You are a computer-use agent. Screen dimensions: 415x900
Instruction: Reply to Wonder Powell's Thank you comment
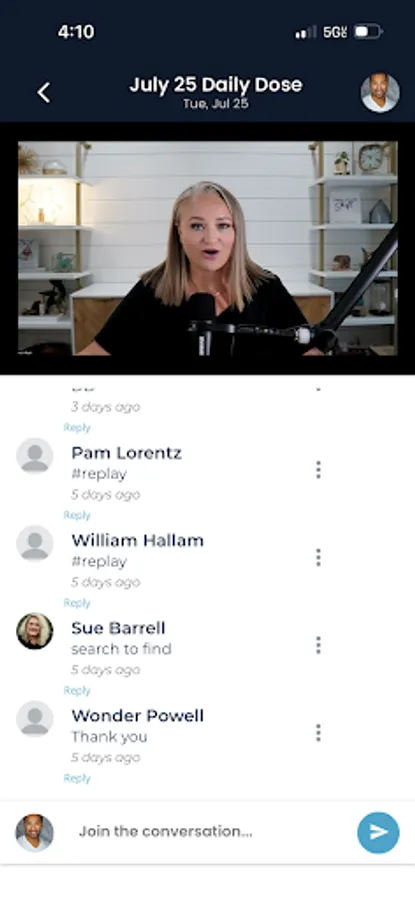coord(77,778)
